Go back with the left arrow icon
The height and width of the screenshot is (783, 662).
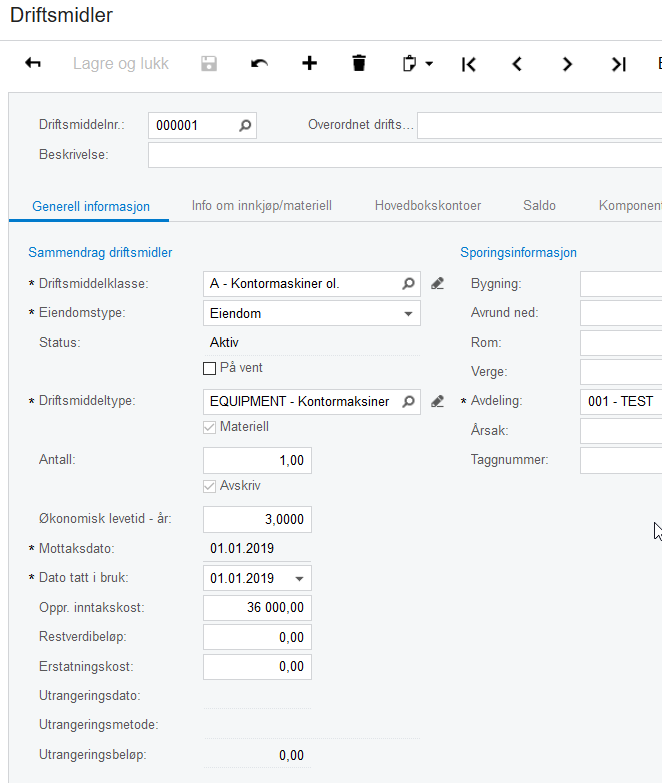tap(33, 63)
